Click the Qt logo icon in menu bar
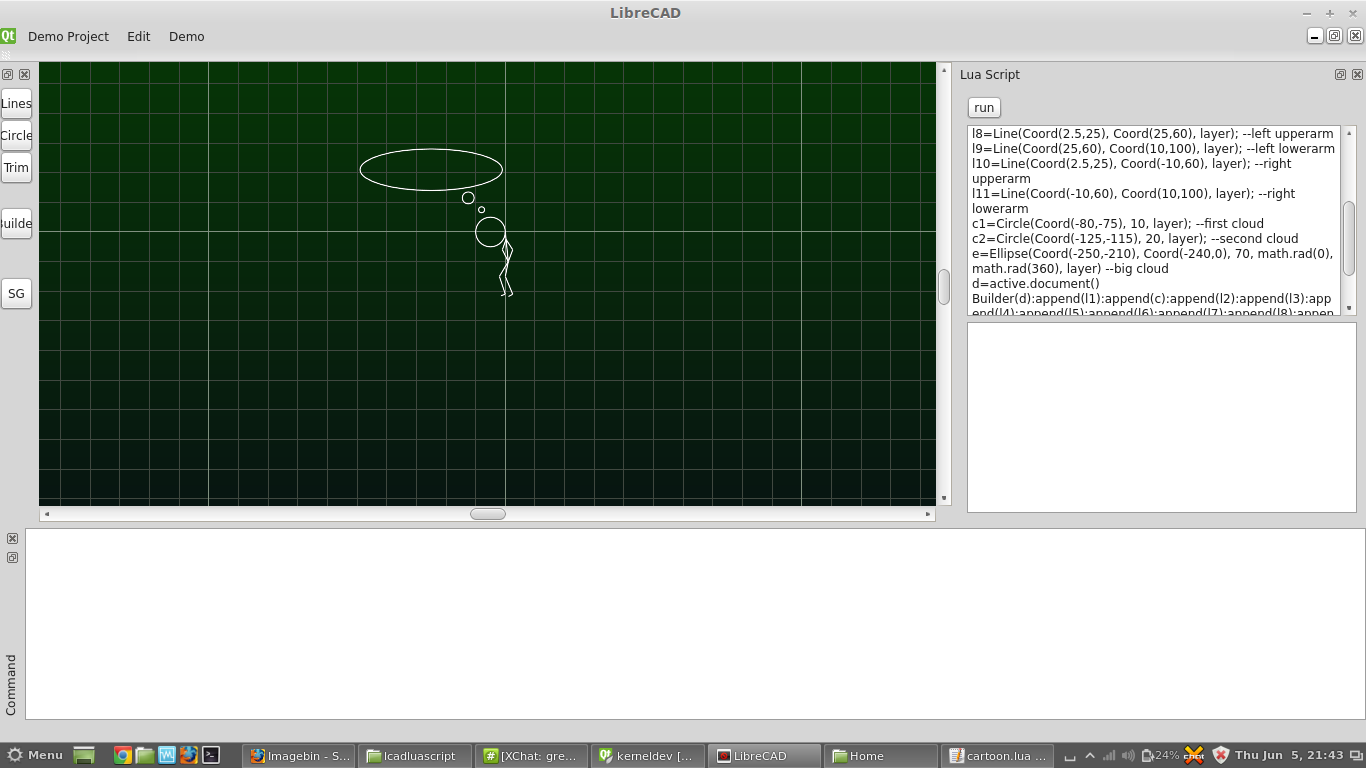This screenshot has width=1366, height=768. tap(8, 36)
